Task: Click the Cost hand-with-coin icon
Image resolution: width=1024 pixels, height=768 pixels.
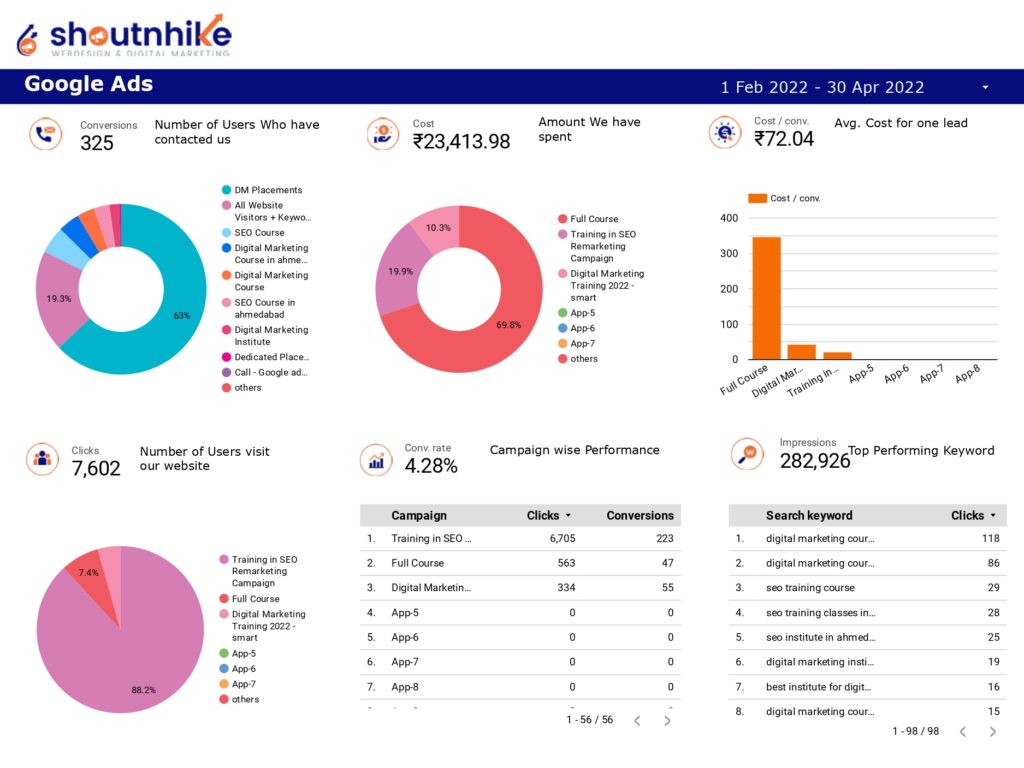Action: pos(383,134)
